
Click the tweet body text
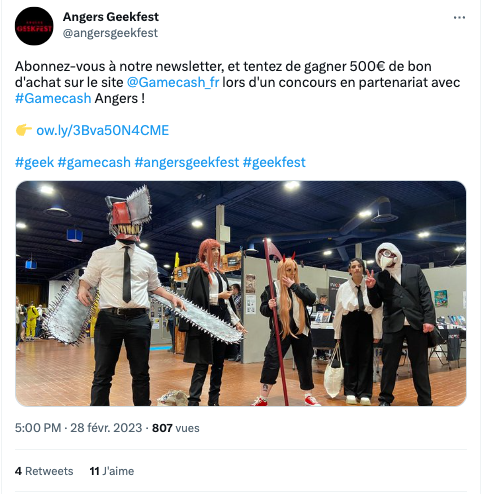coord(237,82)
